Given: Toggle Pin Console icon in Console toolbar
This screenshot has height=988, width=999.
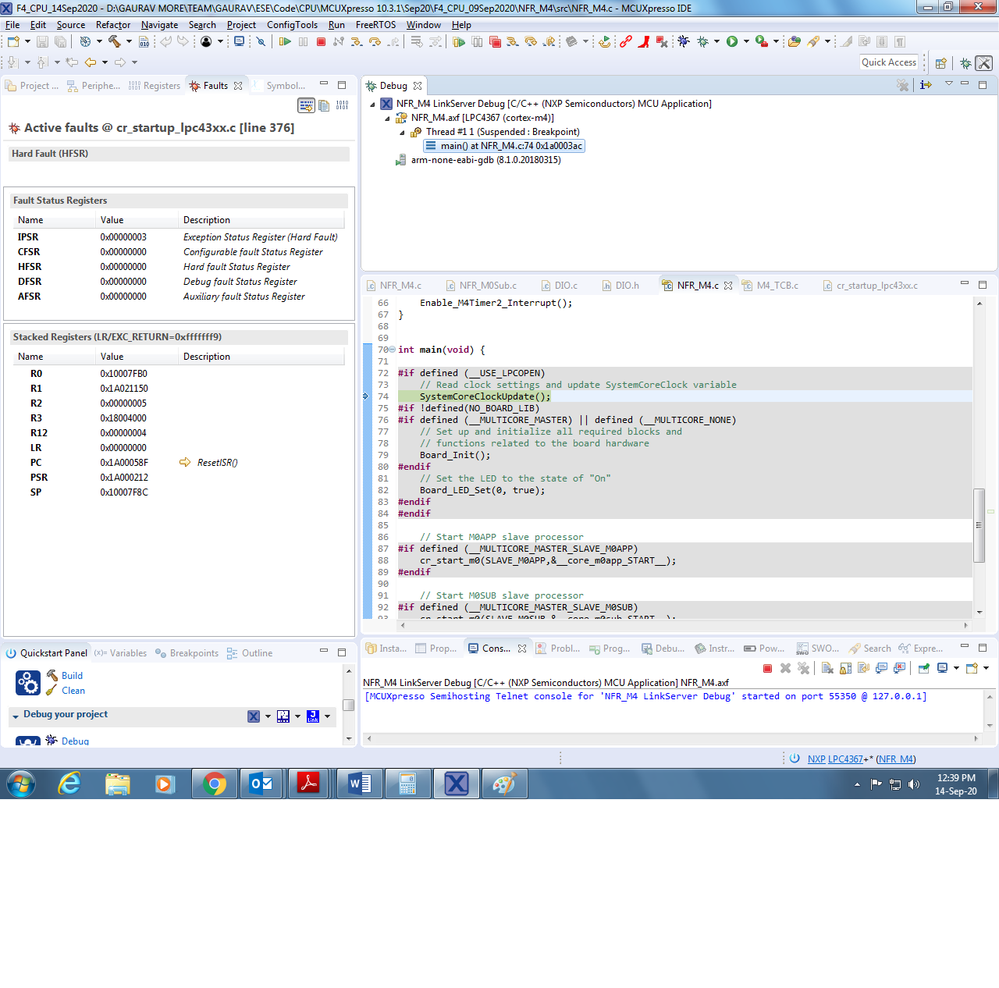Looking at the screenshot, I should (924, 668).
